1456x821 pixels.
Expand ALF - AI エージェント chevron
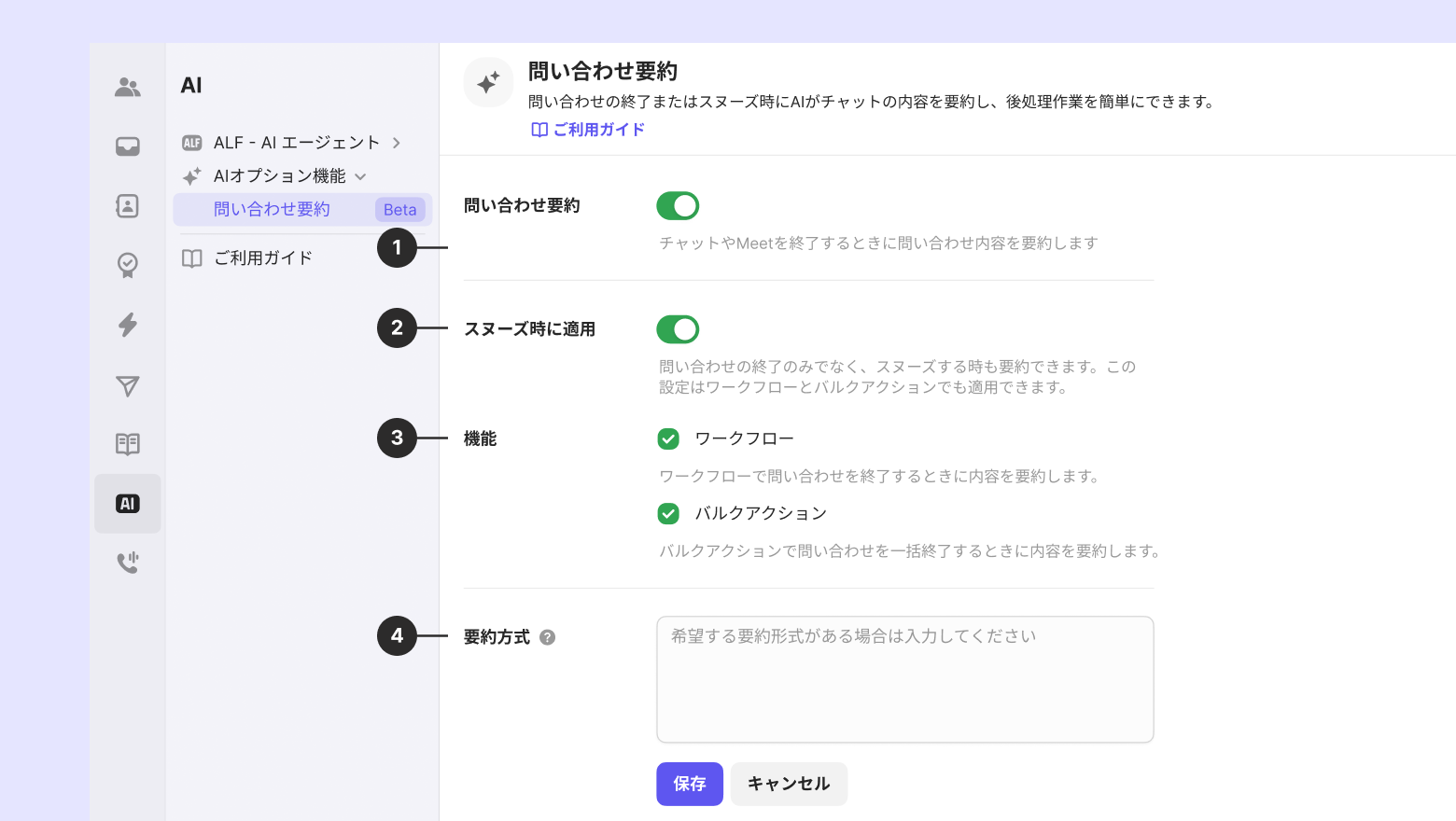coord(397,143)
